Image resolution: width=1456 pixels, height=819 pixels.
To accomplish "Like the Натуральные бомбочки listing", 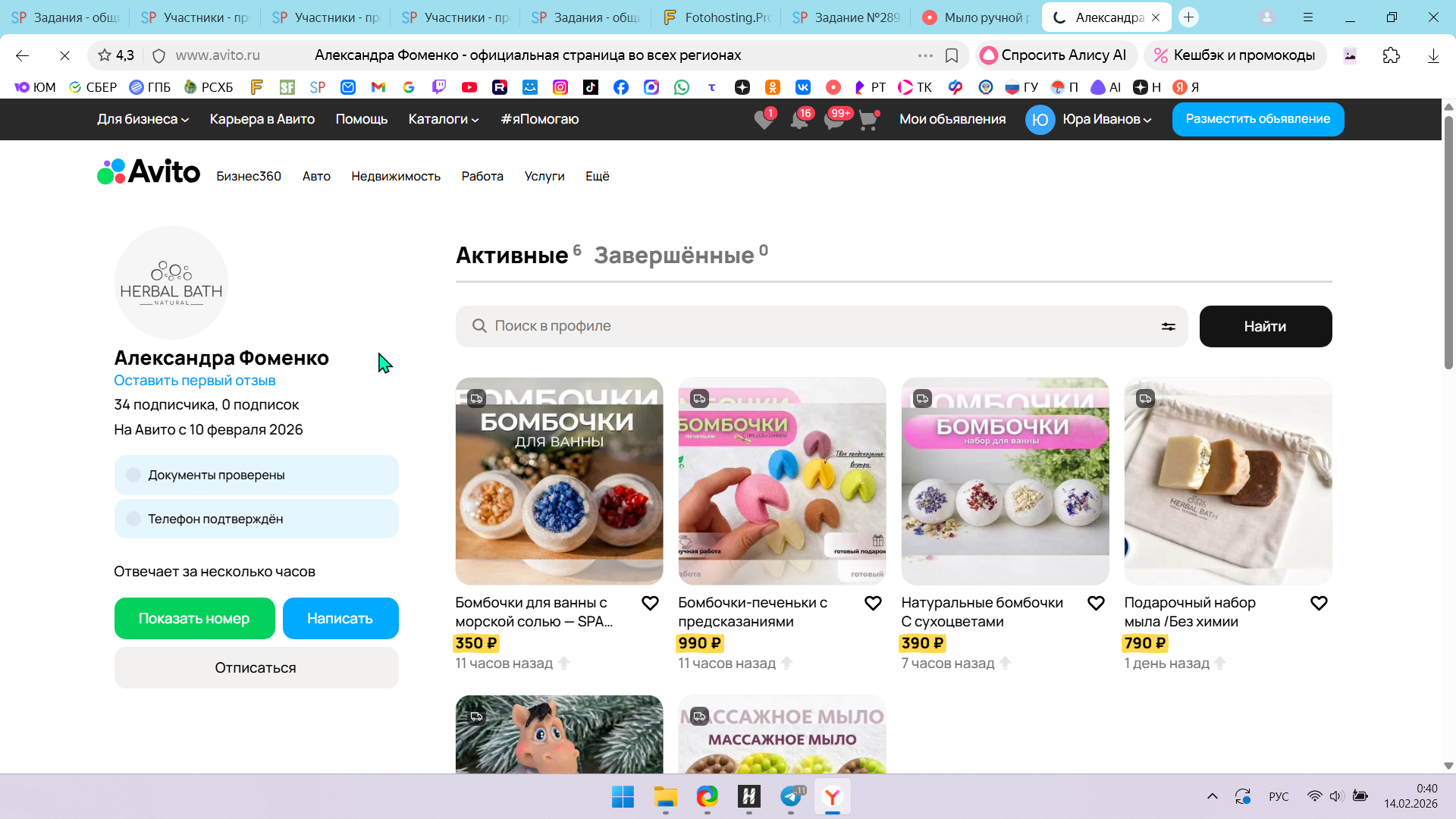I will point(1096,603).
